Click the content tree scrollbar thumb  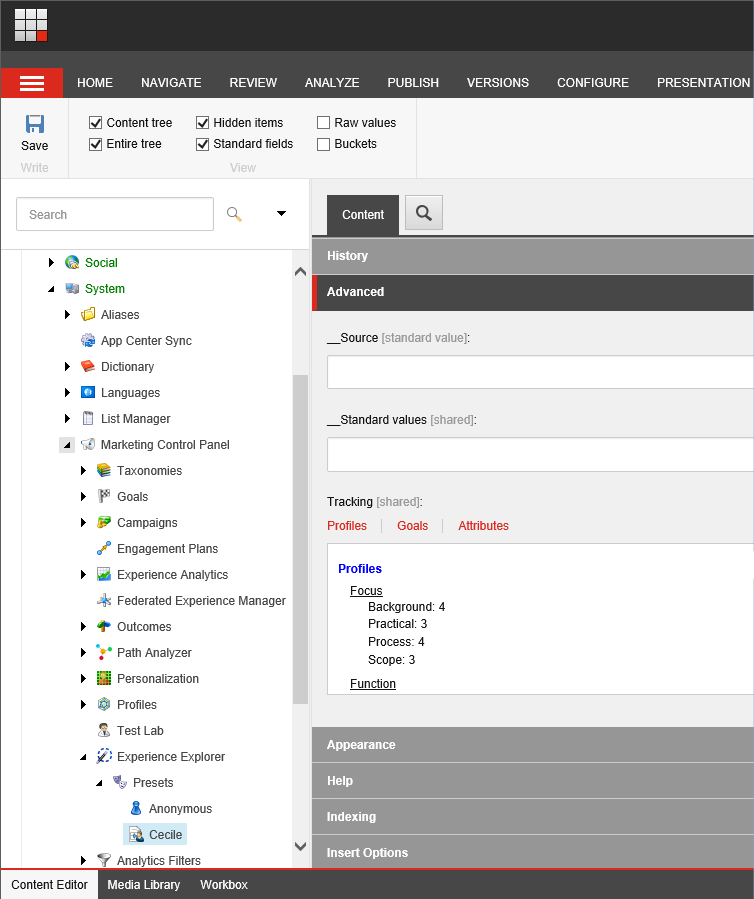tap(300, 539)
